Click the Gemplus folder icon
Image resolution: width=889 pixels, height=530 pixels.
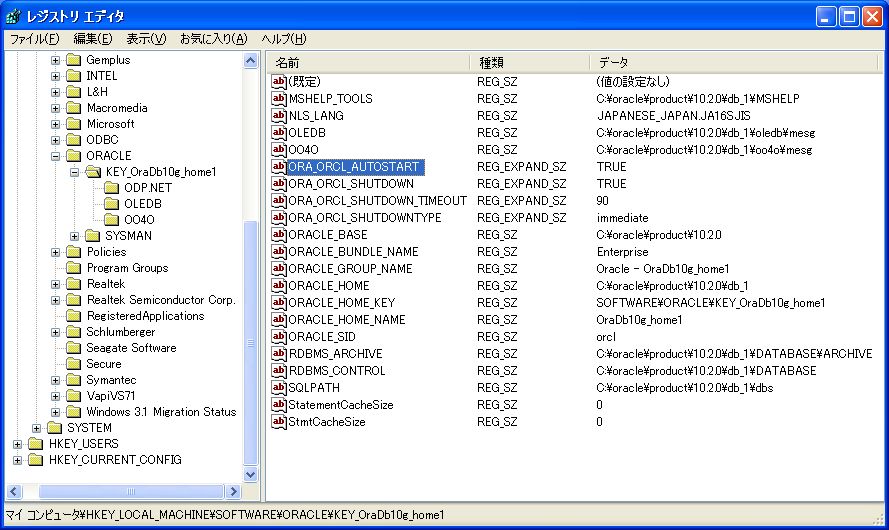[x=74, y=60]
